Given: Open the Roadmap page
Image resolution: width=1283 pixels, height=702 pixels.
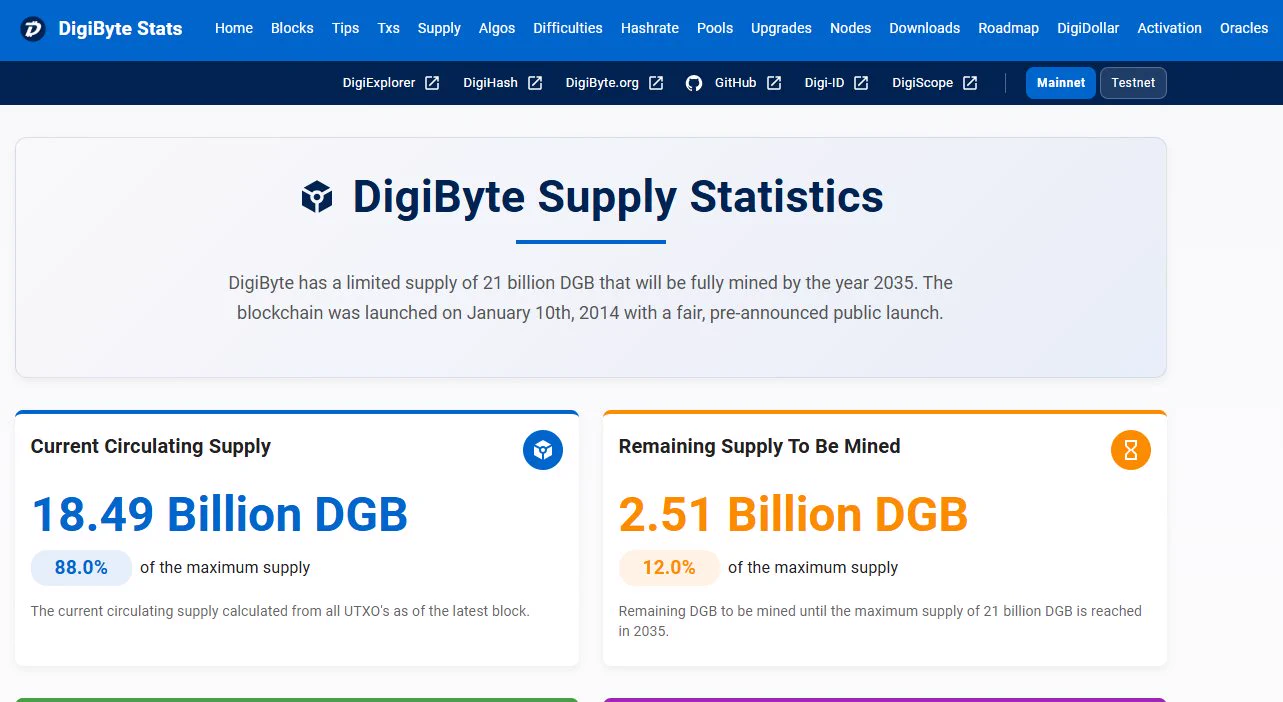Looking at the screenshot, I should click(1009, 29).
